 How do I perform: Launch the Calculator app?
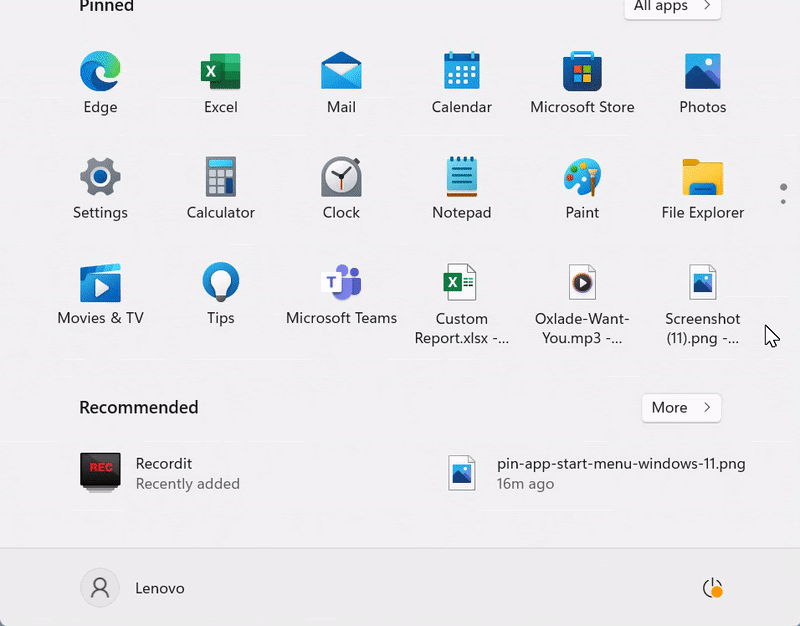point(220,188)
